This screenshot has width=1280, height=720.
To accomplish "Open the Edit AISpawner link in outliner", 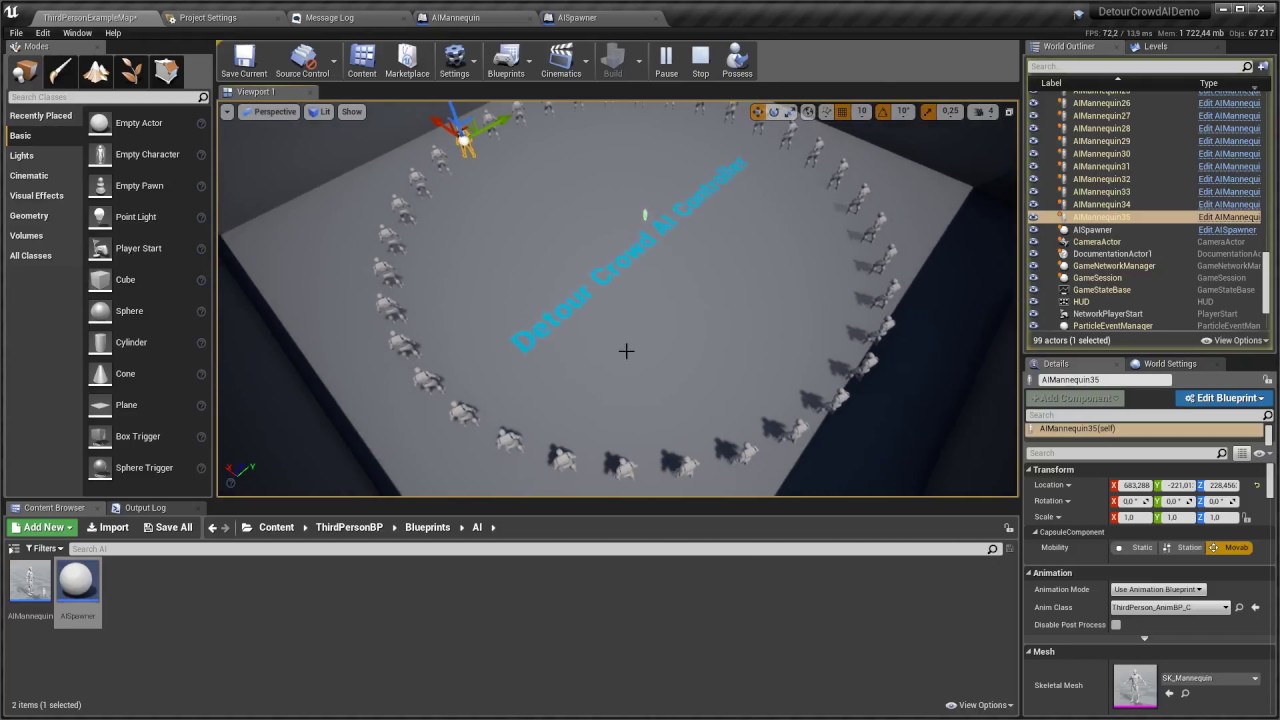I will (1227, 230).
